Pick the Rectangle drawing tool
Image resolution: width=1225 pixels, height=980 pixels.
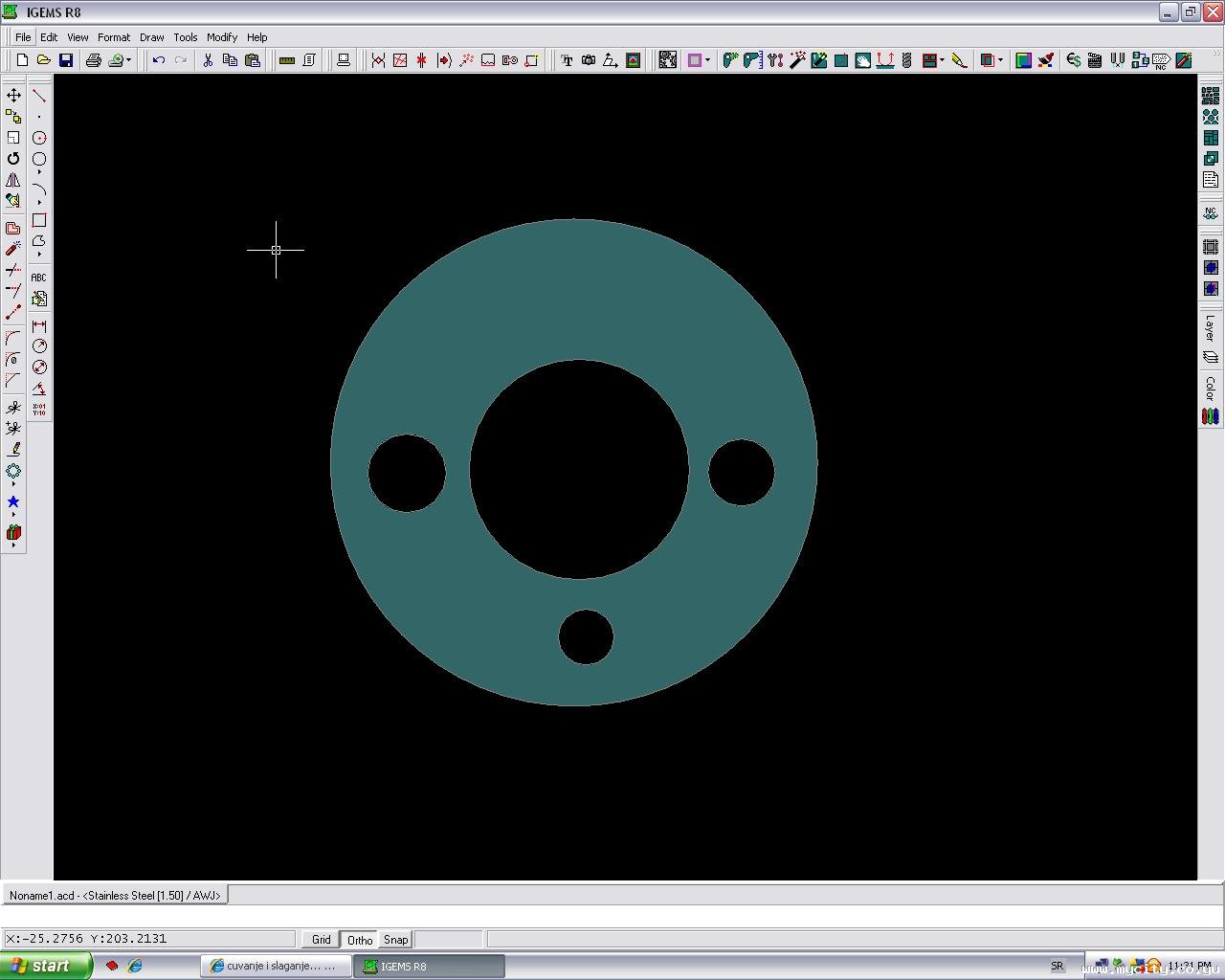[39, 220]
